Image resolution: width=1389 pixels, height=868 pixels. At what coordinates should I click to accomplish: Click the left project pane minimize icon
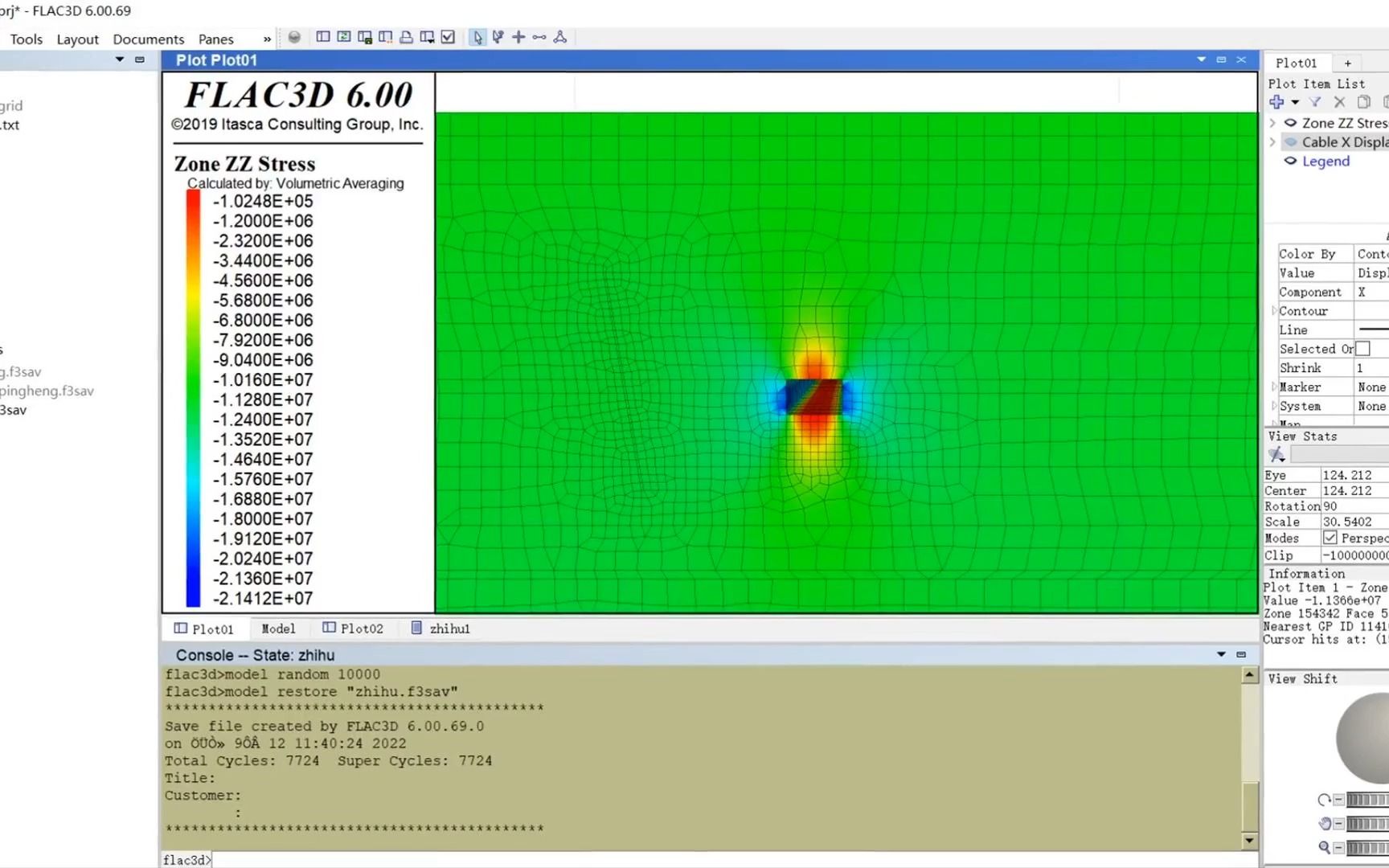[140, 59]
